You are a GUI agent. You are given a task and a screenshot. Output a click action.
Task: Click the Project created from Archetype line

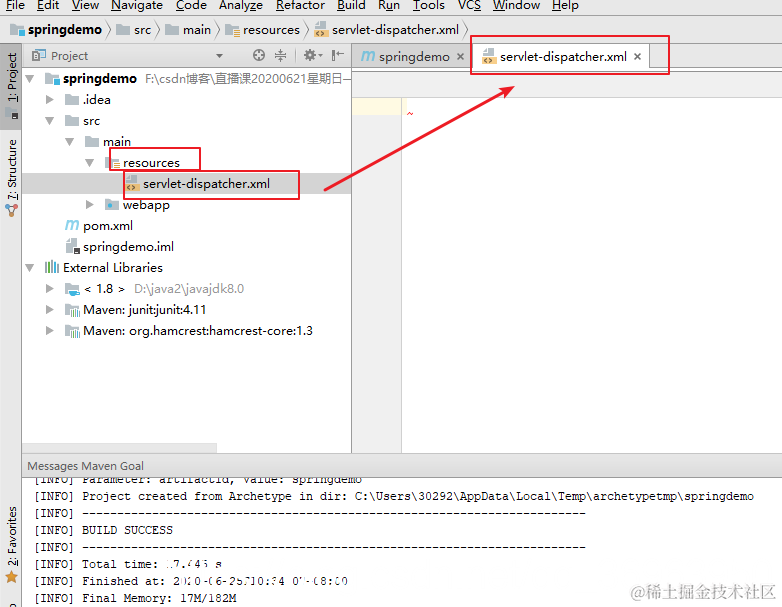(x=393, y=496)
